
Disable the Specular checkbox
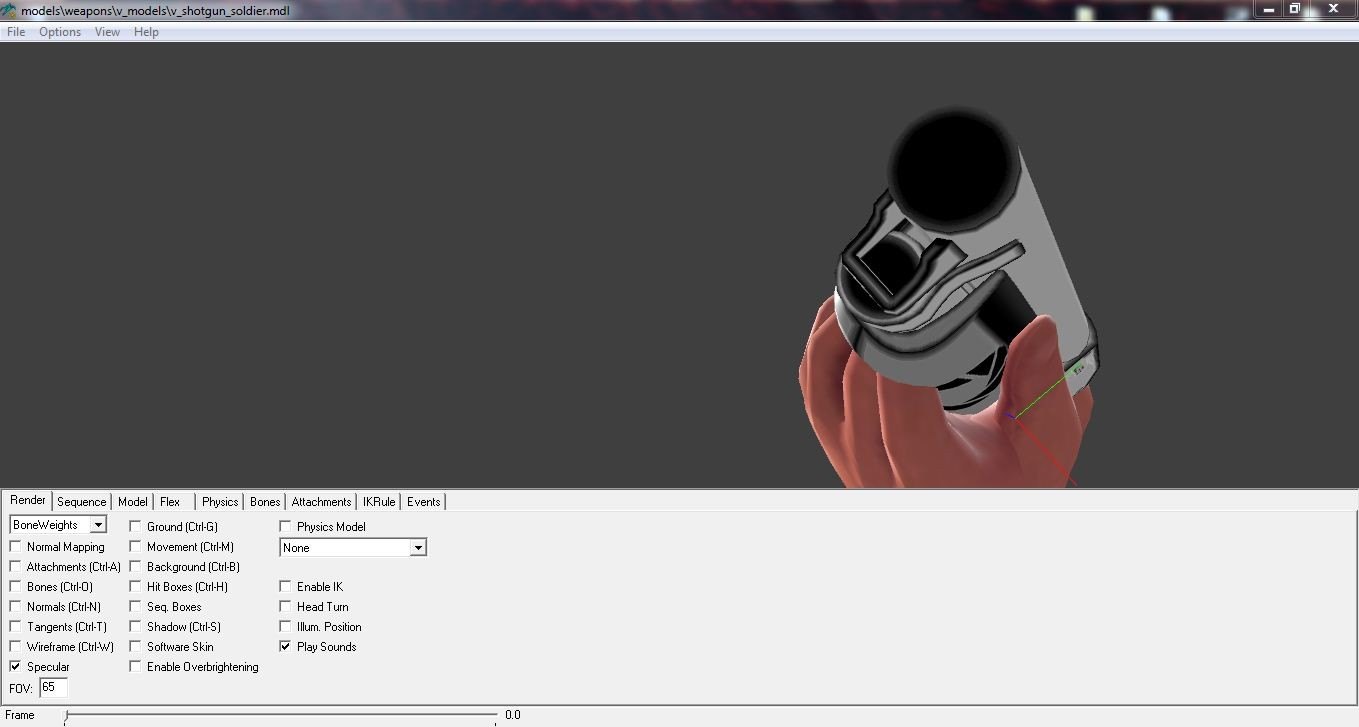click(15, 667)
